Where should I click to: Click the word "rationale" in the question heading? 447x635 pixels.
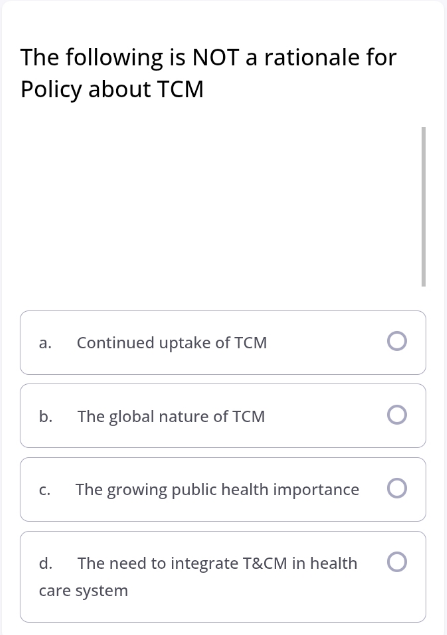click(x=312, y=57)
